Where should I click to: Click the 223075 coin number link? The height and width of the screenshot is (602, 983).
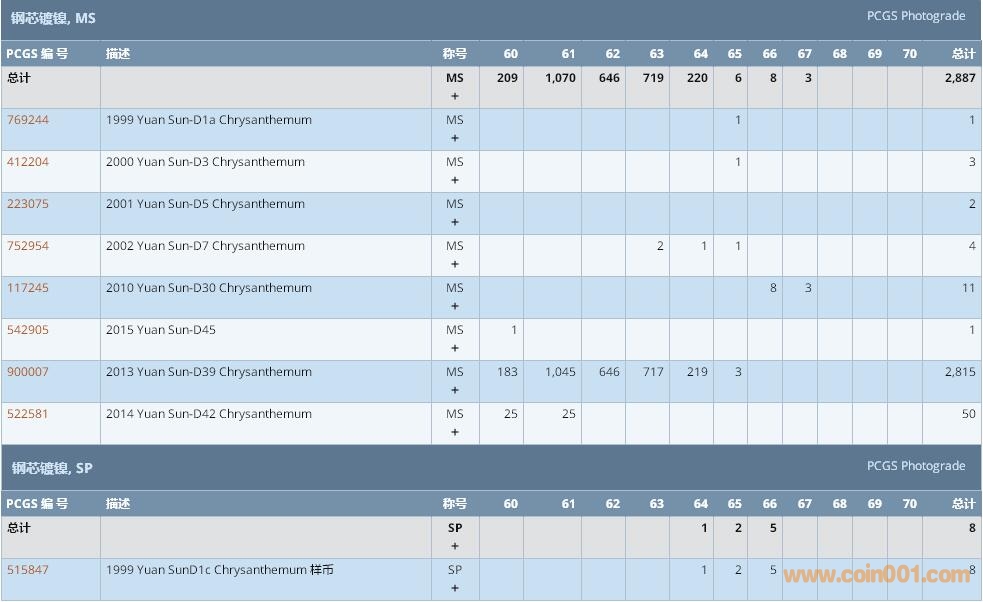coord(28,204)
